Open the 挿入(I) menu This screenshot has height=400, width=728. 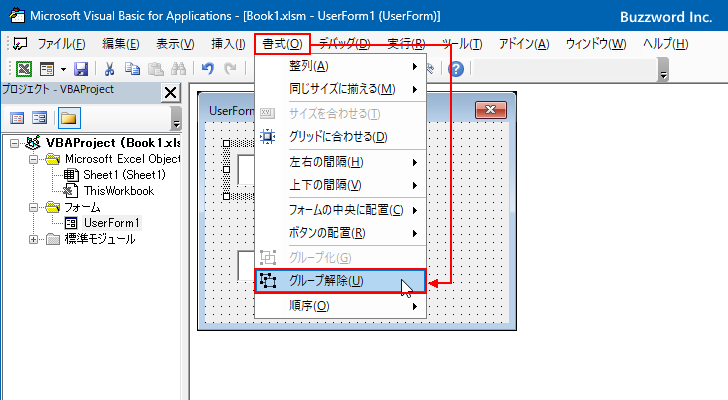228,44
